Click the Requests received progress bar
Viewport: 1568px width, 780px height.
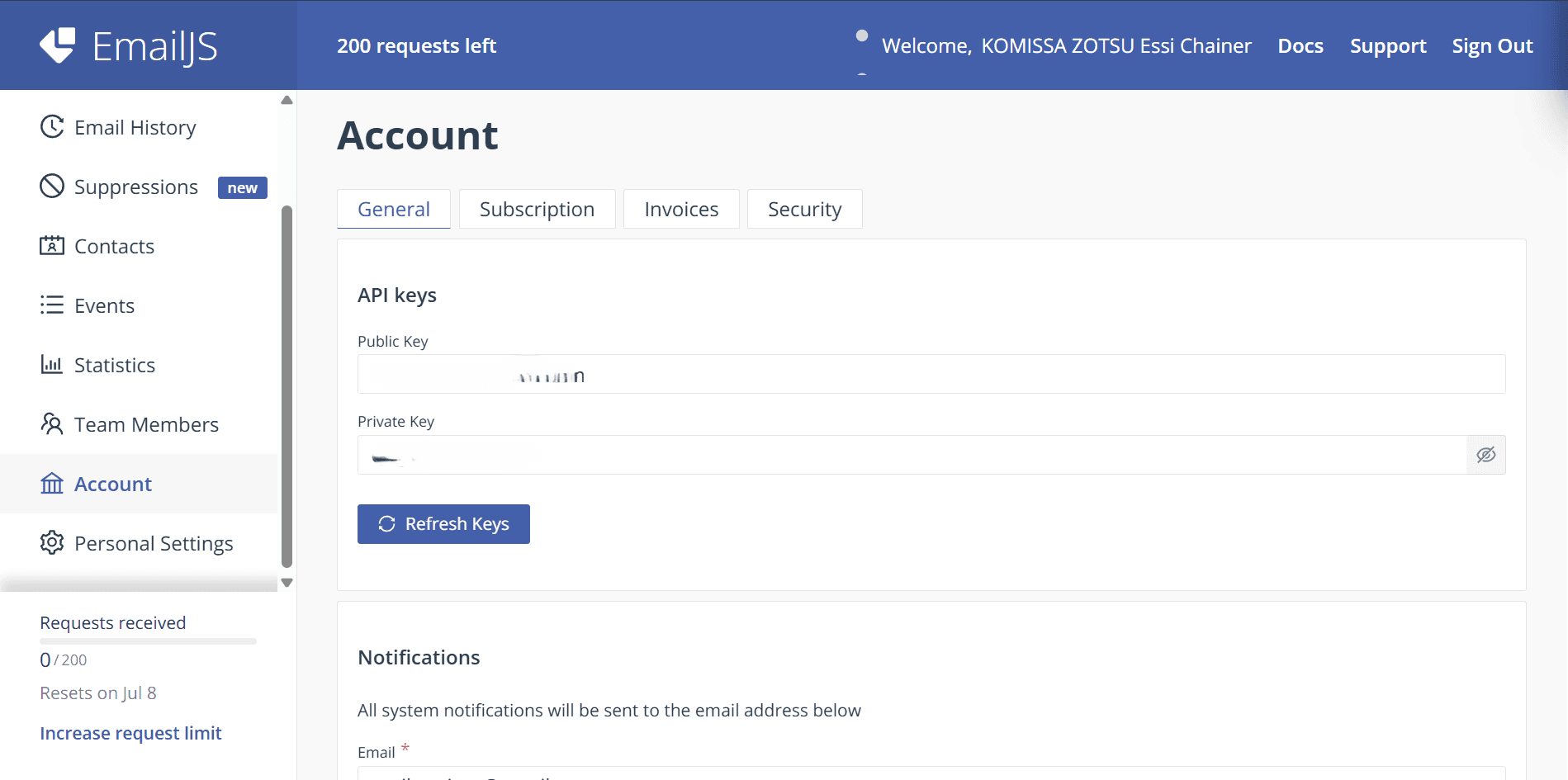(147, 643)
